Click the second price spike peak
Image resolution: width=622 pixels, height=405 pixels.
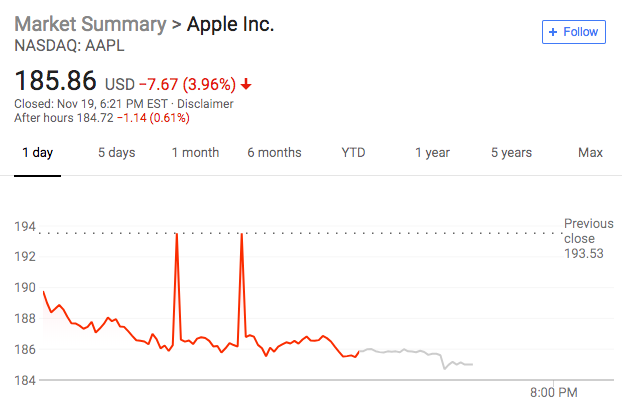pyautogui.click(x=242, y=235)
